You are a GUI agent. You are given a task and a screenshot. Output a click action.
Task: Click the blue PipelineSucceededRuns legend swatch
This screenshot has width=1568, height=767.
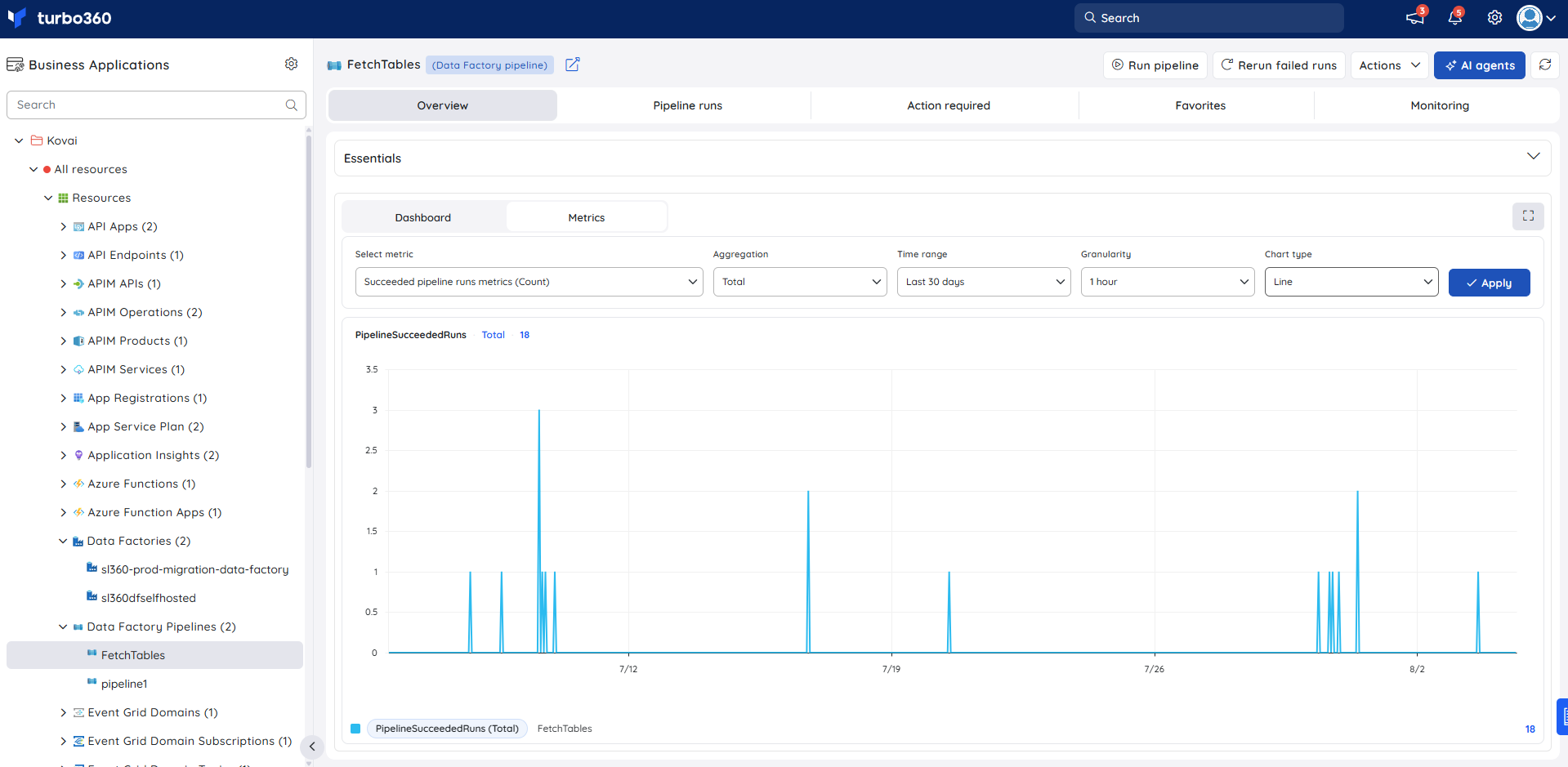pyautogui.click(x=355, y=729)
